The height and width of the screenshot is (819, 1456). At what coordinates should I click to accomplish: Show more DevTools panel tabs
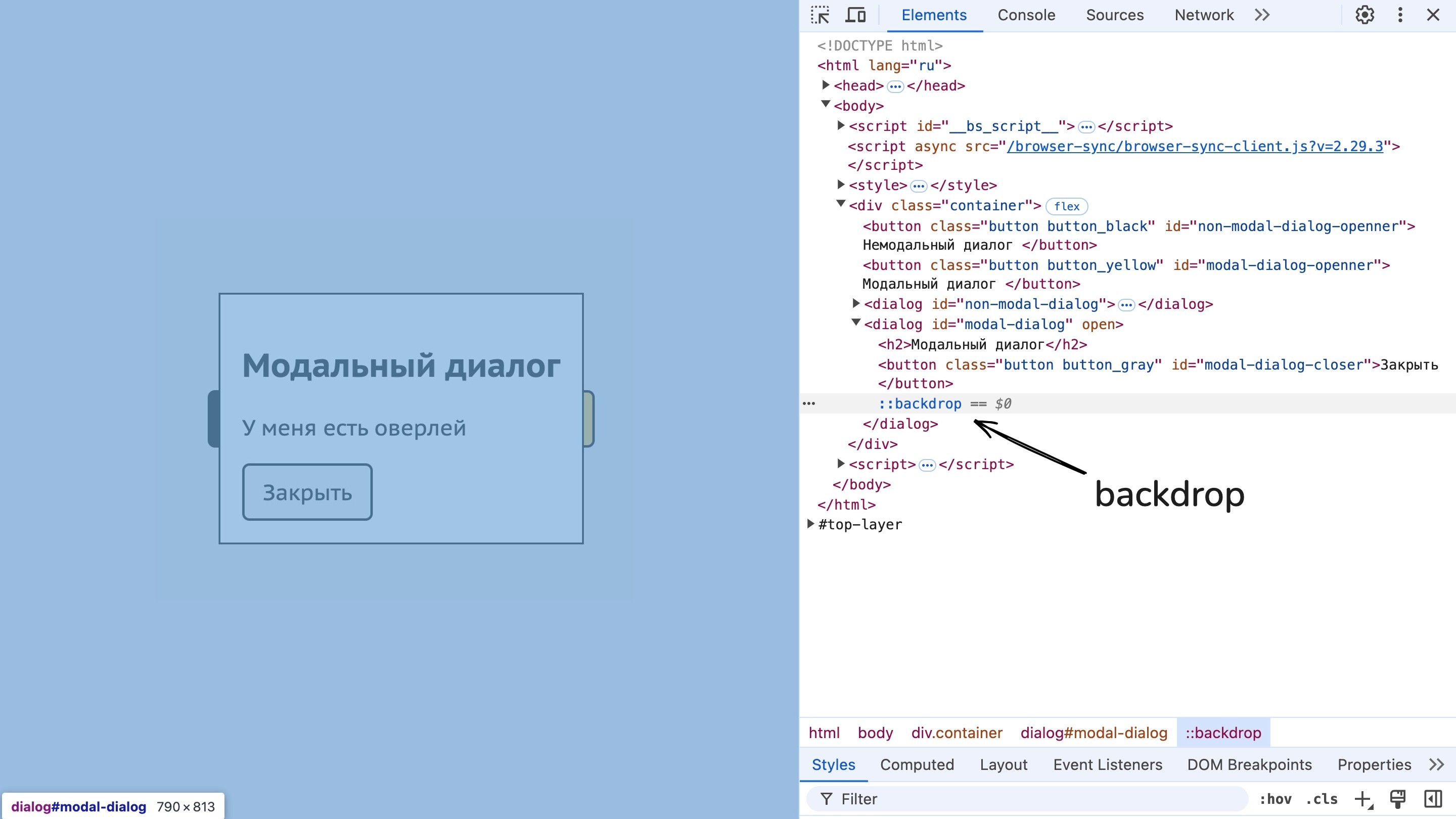point(1262,15)
